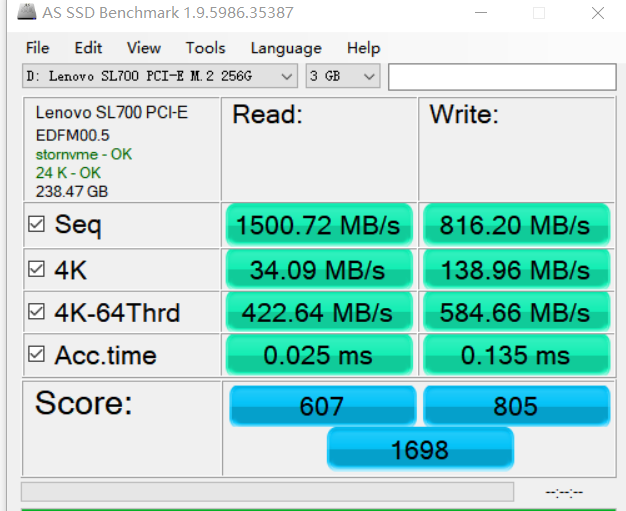626x511 pixels.
Task: Open the Edit menu
Action: [88, 48]
